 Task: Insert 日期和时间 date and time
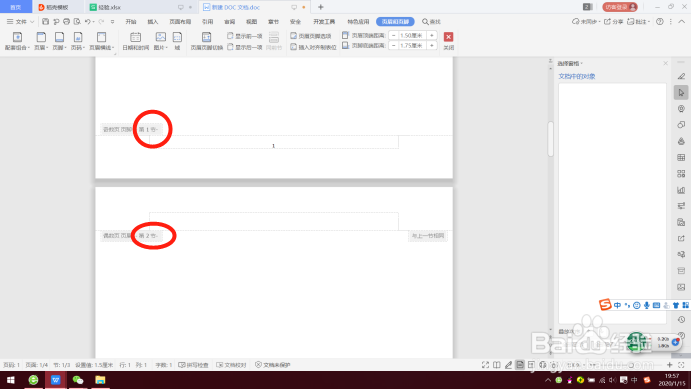(135, 41)
